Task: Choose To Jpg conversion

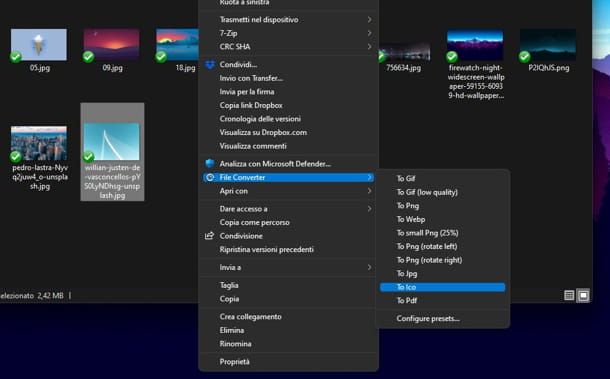Action: coord(442,274)
